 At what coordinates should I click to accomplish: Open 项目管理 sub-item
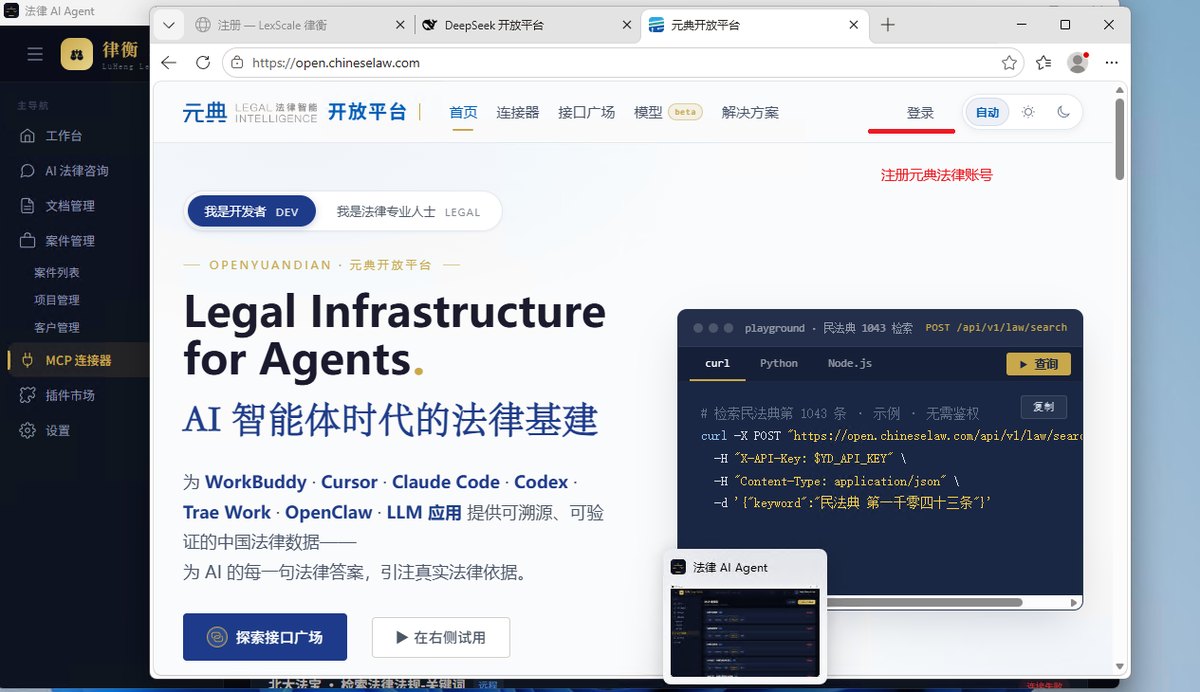point(57,300)
